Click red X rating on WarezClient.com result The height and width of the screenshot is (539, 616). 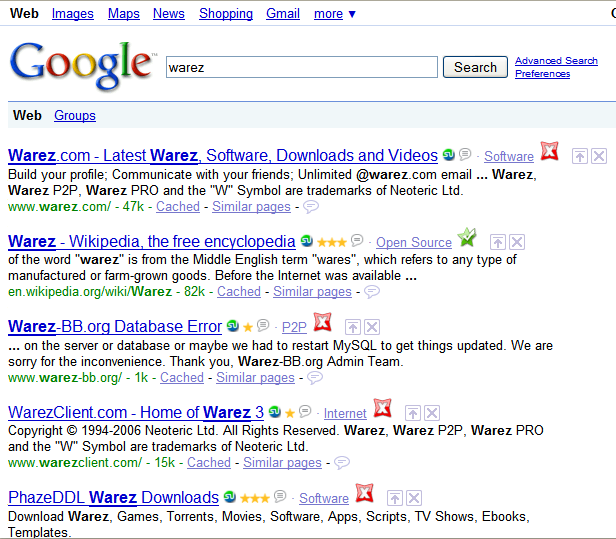click(383, 408)
